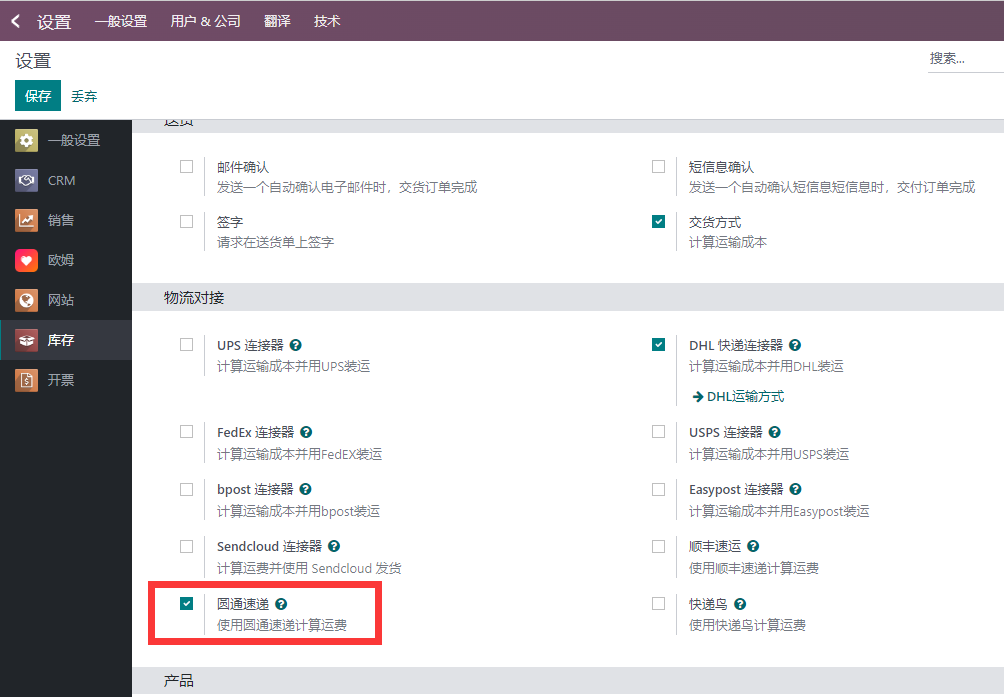1004x697 pixels.
Task: Click 使用顺丰速递计算运费 description text
Action: click(x=754, y=568)
